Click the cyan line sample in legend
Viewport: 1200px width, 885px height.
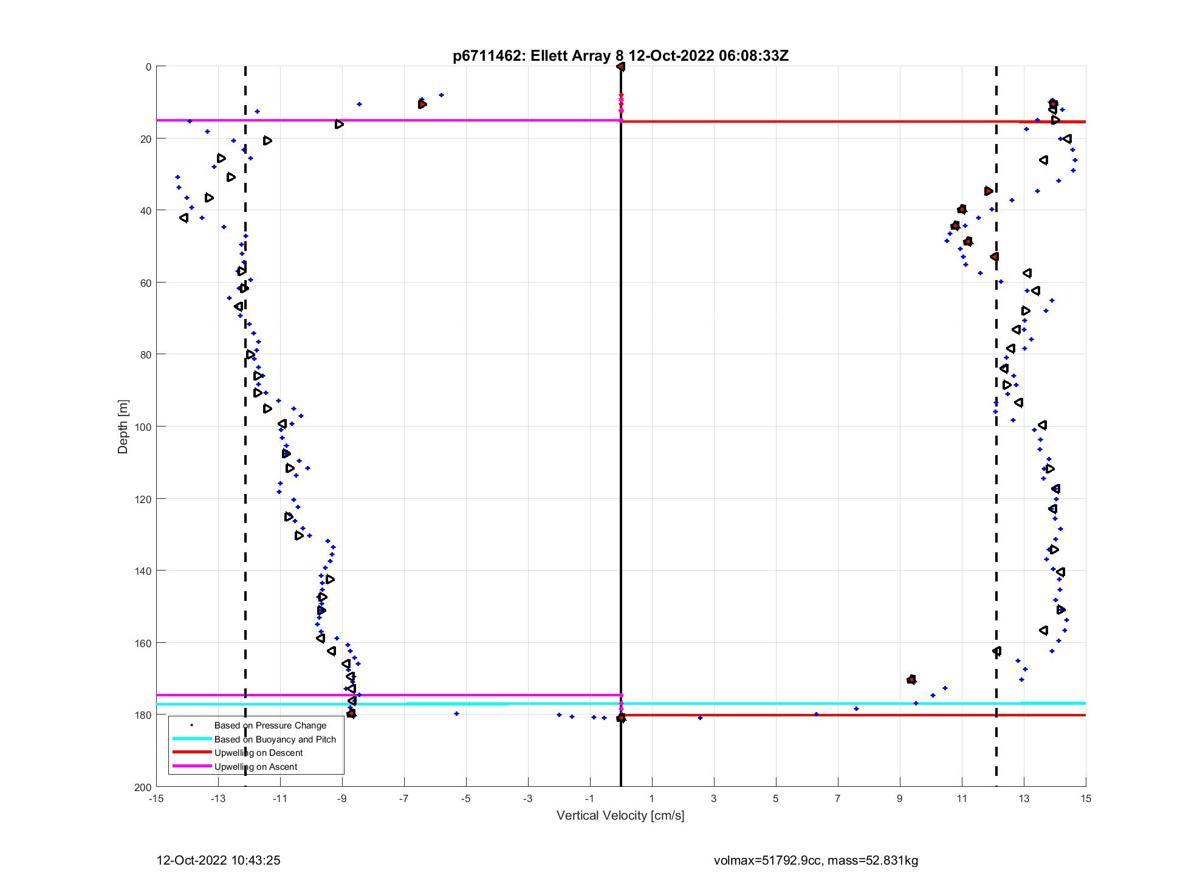coord(191,739)
